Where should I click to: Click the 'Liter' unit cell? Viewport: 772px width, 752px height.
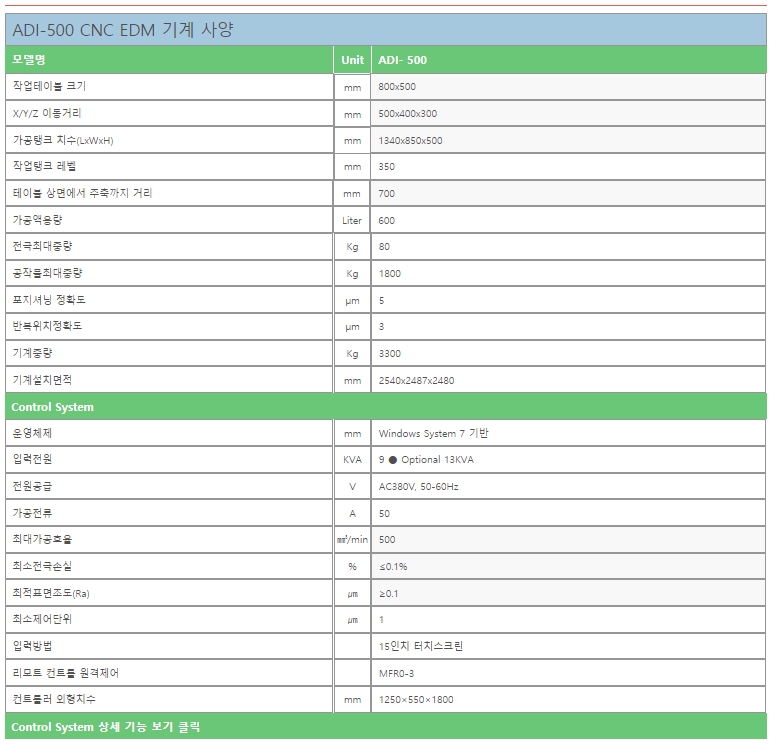(x=352, y=221)
